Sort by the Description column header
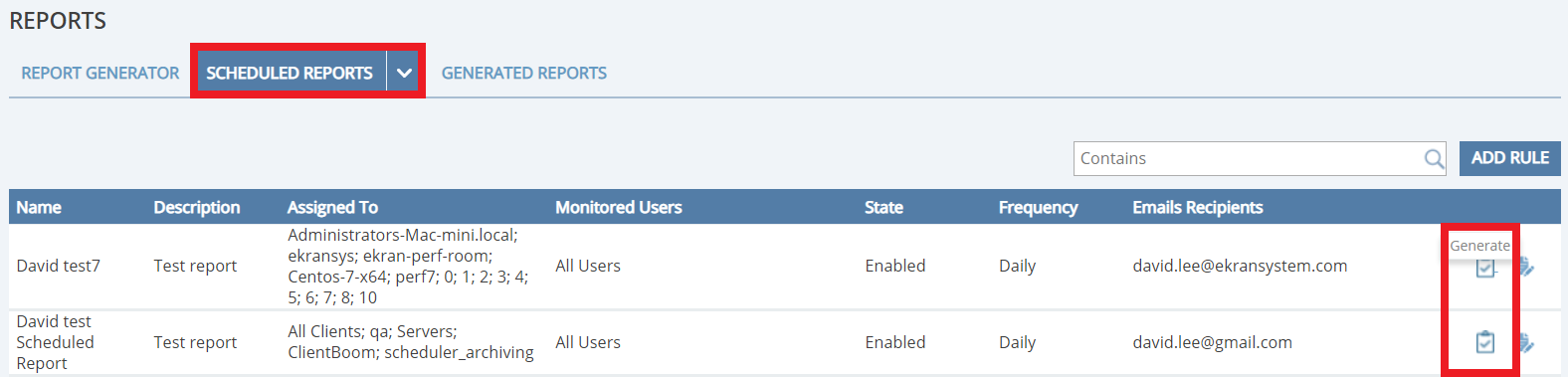The width and height of the screenshot is (1568, 377). pos(197,207)
